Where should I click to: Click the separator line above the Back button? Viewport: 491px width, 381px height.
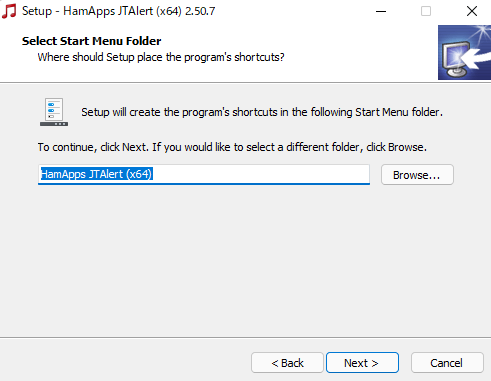245,337
